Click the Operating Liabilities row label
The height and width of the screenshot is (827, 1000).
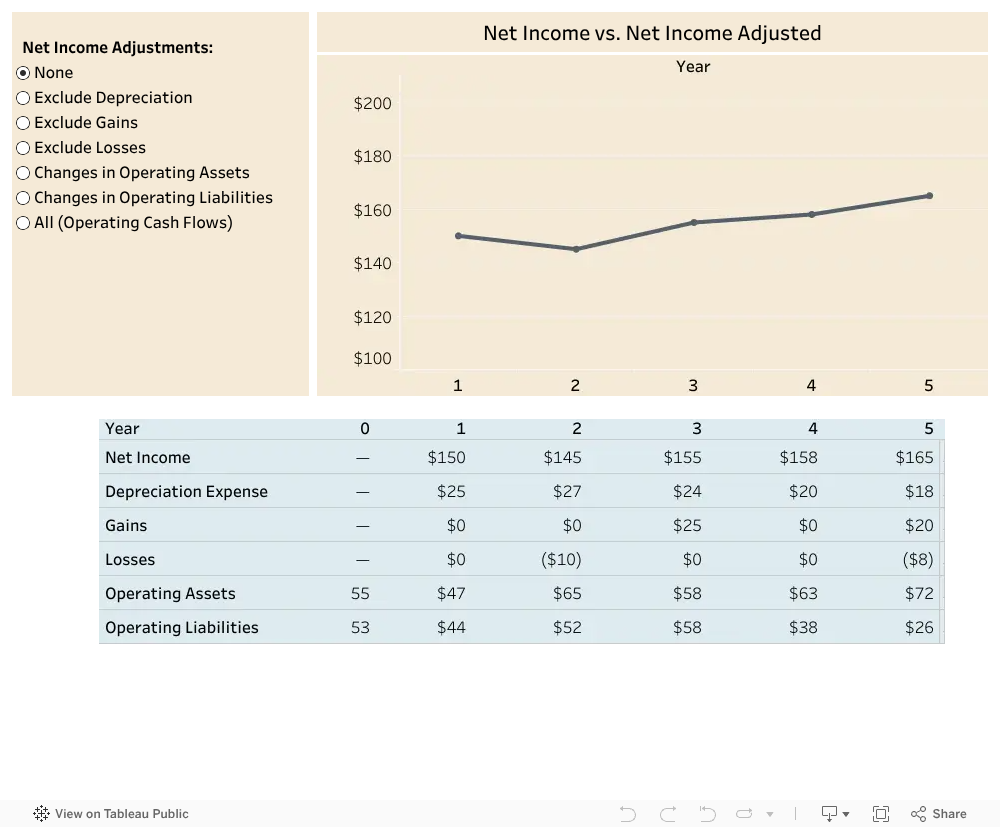coord(182,627)
